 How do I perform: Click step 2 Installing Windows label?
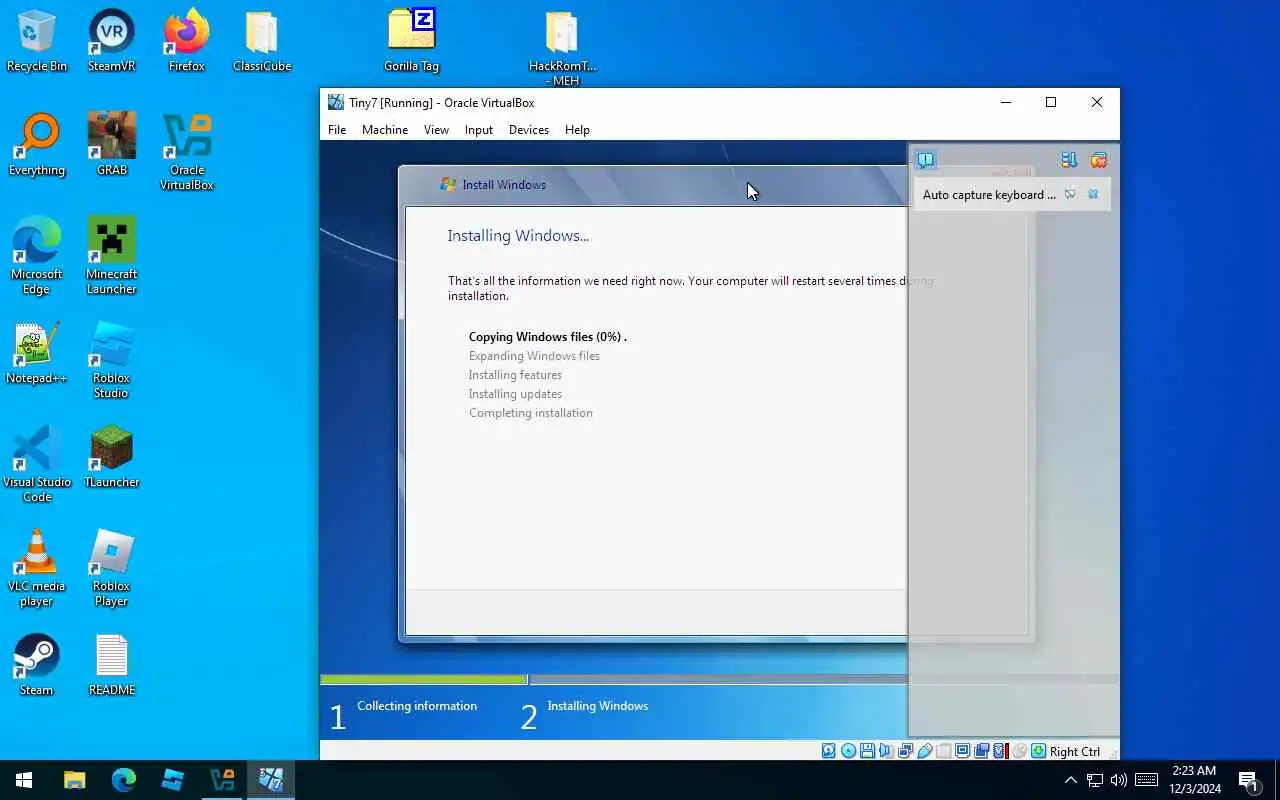tap(598, 706)
